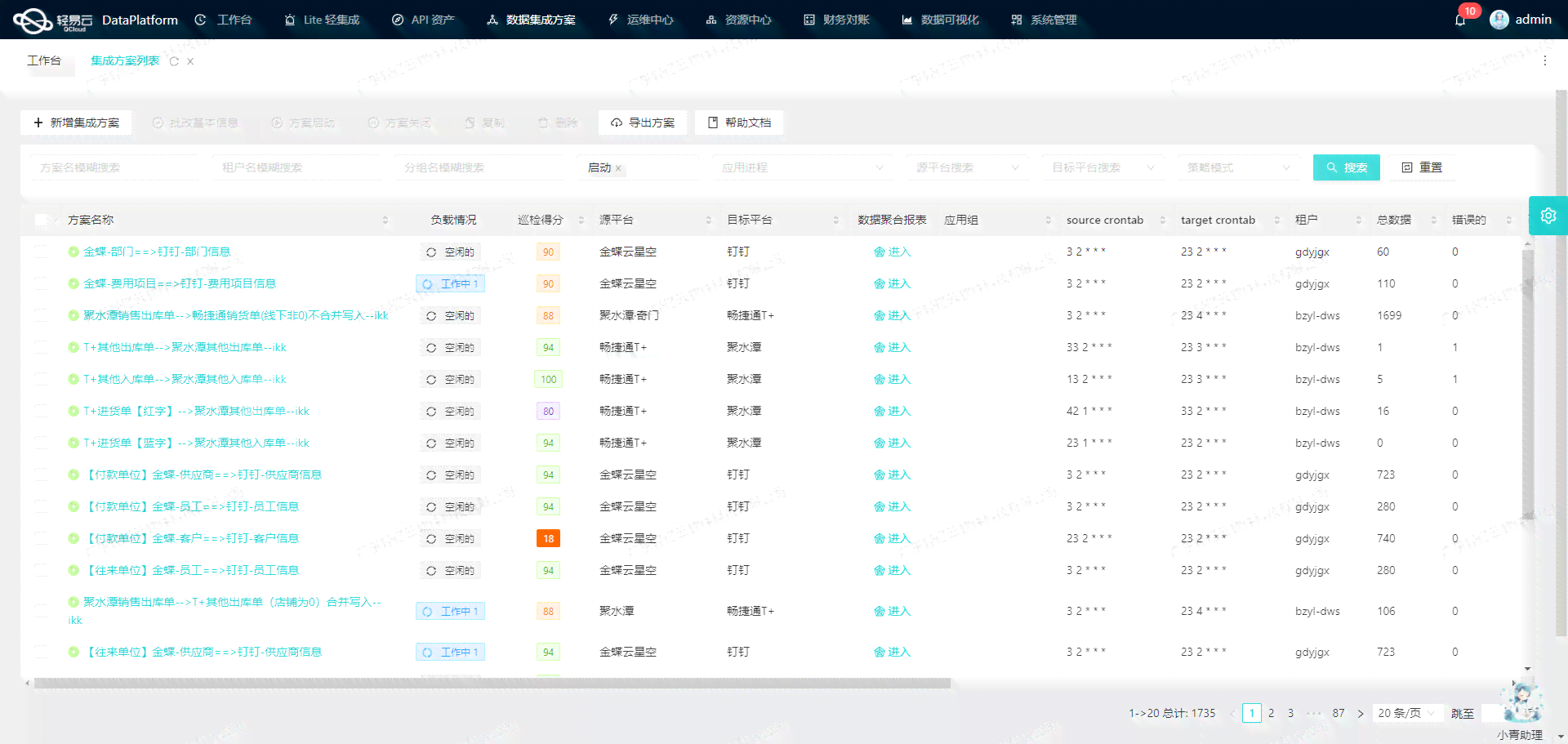Check row 金蝶-费用项目==>钉钉-费用项目信息
The height and width of the screenshot is (744, 1568).
(42, 283)
